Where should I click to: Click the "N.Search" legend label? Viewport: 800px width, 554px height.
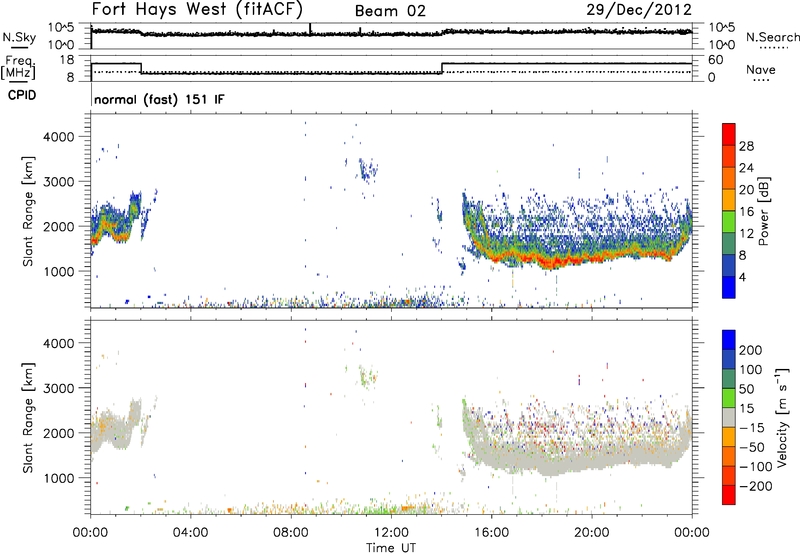coord(772,37)
